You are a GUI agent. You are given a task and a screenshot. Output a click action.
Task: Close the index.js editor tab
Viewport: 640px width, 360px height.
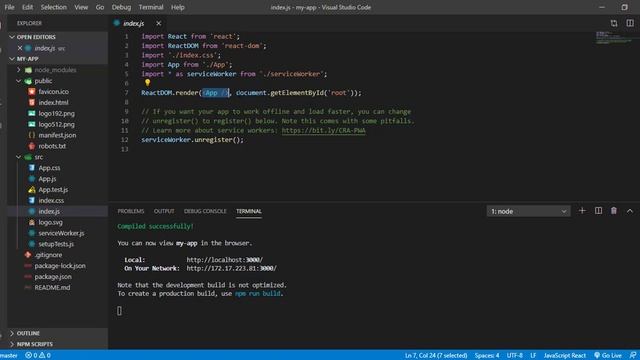(x=158, y=23)
